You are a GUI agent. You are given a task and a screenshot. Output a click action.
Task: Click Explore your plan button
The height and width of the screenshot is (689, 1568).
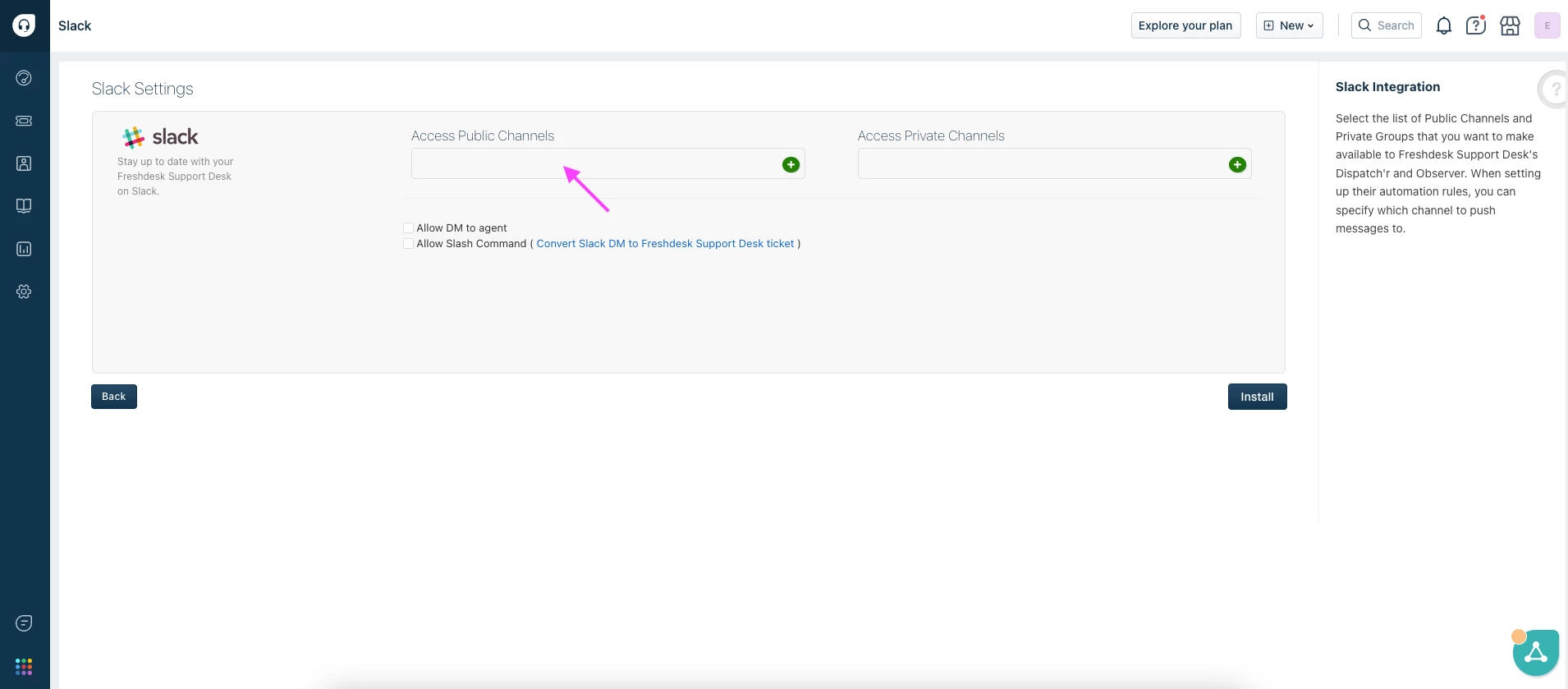point(1185,25)
